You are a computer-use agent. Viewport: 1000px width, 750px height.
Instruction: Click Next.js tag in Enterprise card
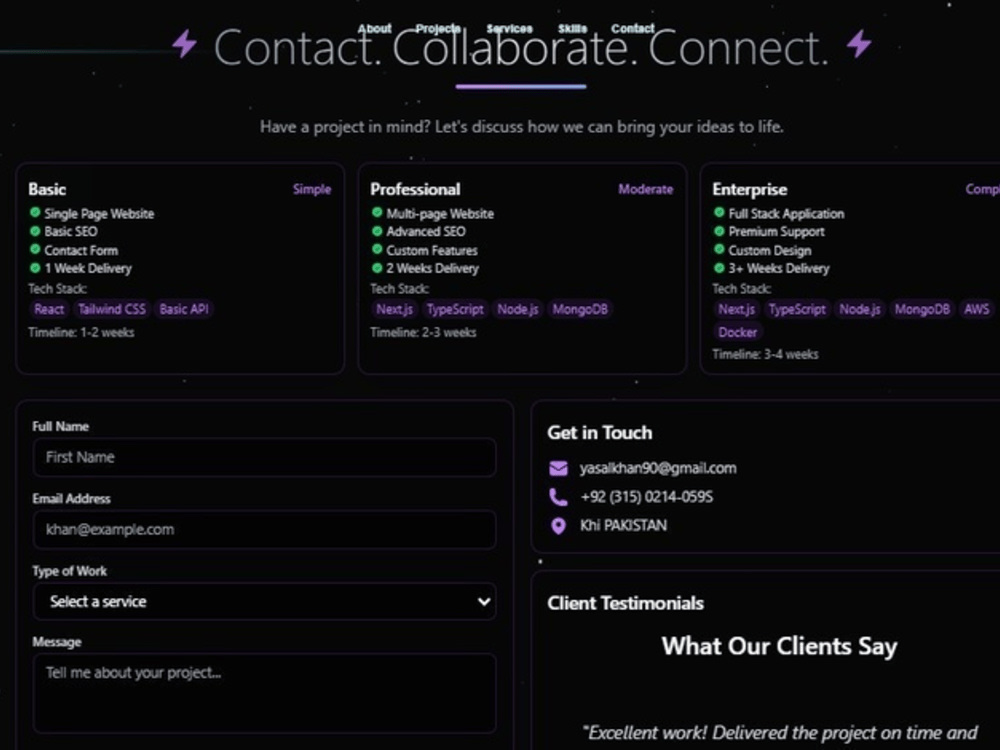pos(737,309)
